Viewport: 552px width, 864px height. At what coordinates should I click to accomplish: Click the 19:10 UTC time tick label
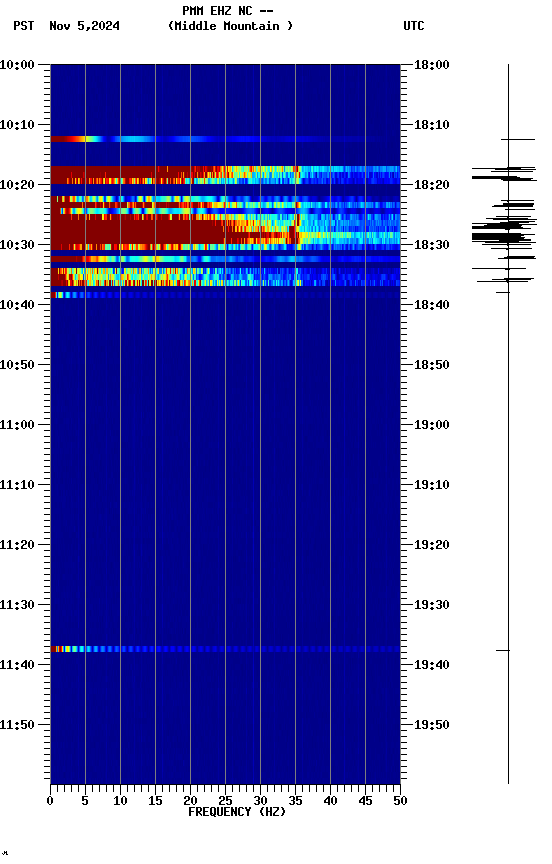click(x=432, y=485)
